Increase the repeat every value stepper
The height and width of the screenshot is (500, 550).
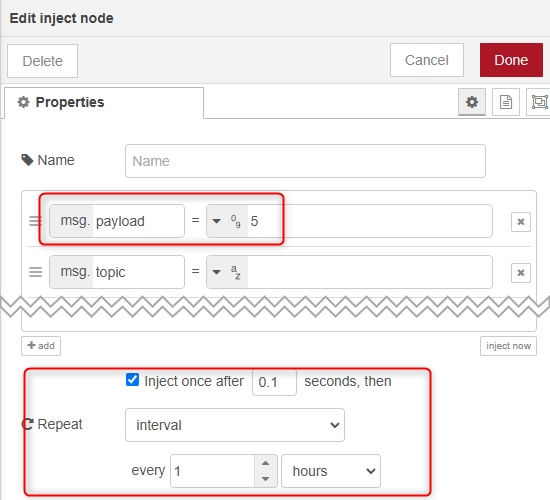[x=266, y=463]
